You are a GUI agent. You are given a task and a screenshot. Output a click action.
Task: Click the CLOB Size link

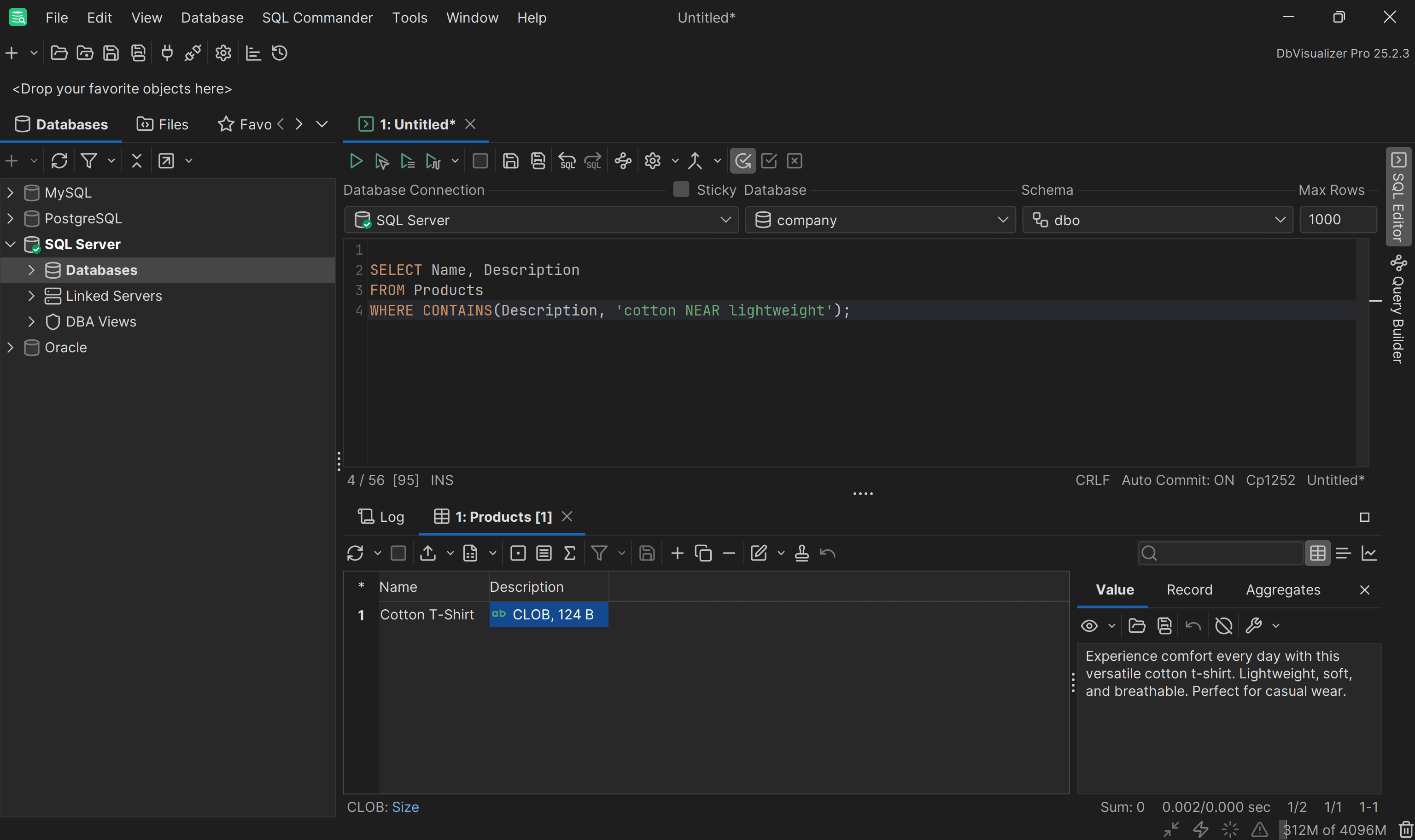coord(405,807)
